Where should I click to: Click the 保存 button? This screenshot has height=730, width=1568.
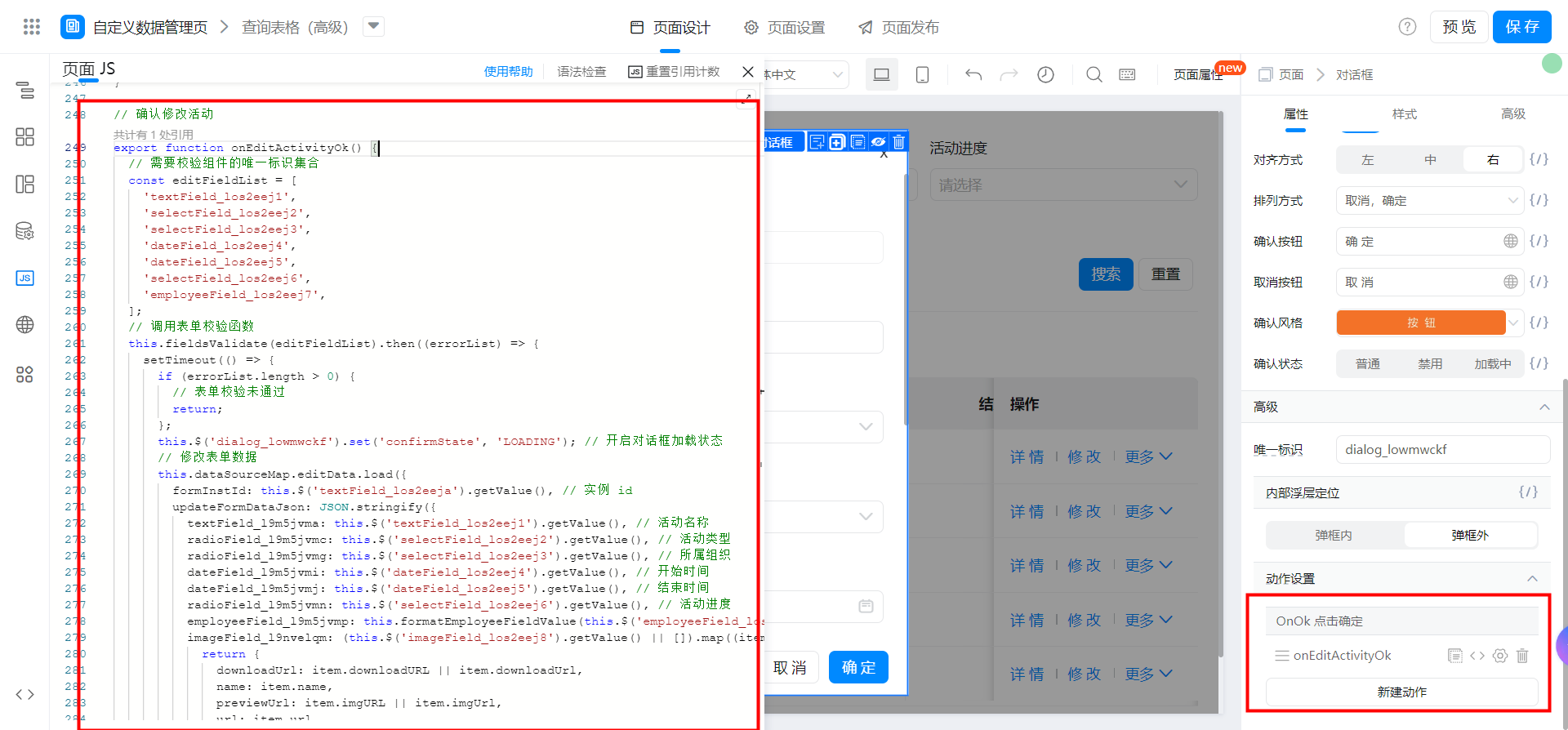coord(1521,27)
